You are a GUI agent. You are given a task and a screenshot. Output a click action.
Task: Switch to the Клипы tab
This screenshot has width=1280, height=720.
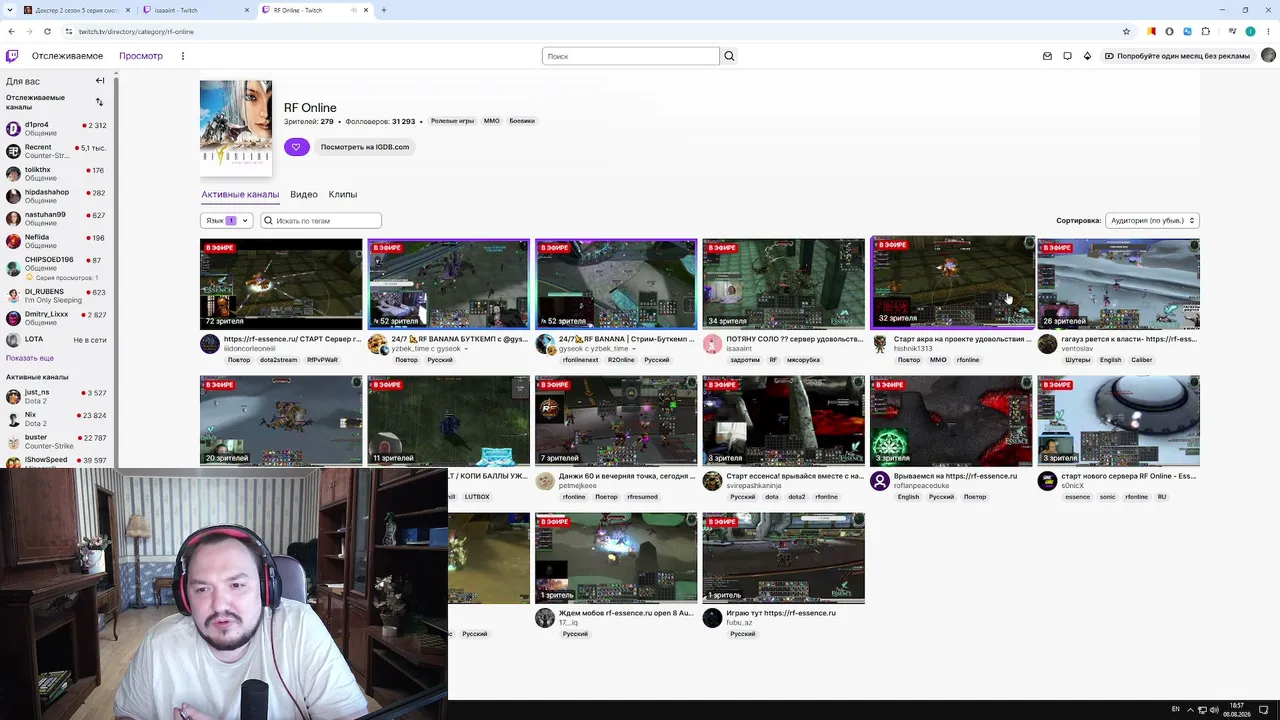pyautogui.click(x=343, y=194)
